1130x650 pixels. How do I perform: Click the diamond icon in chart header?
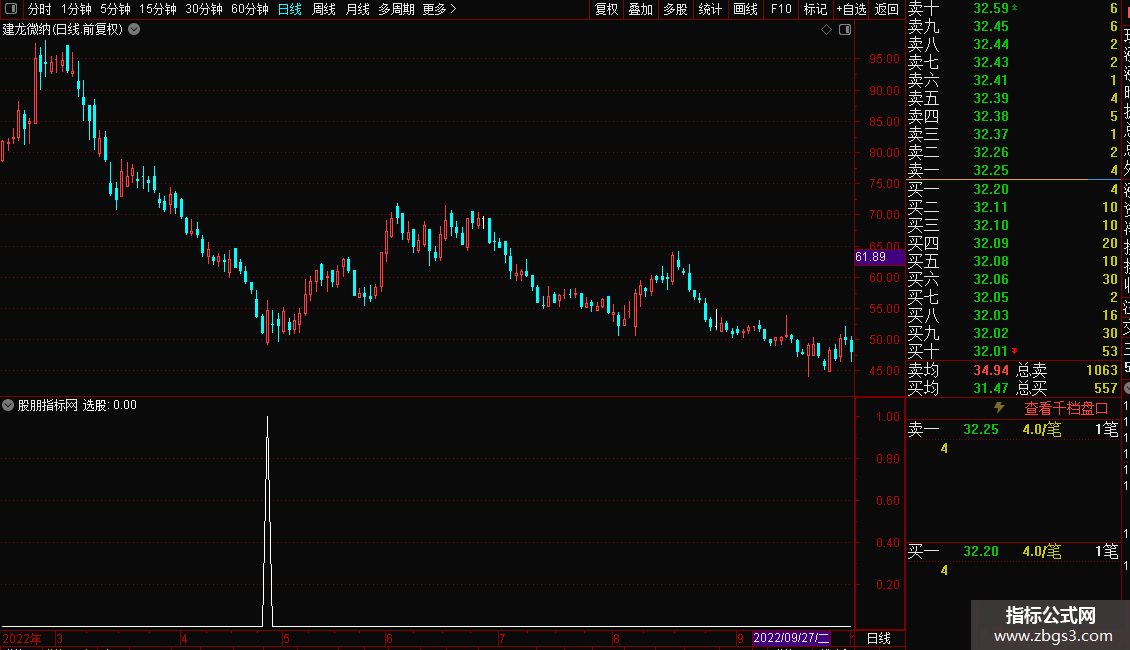[827, 30]
